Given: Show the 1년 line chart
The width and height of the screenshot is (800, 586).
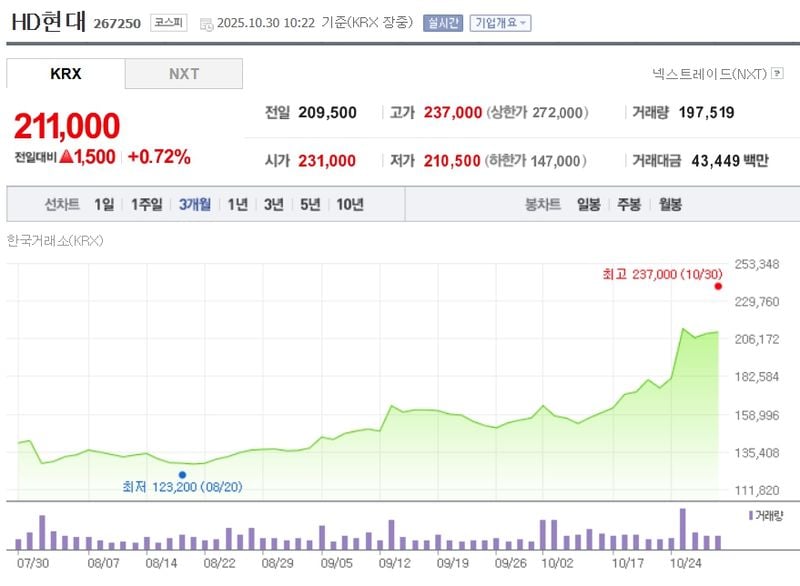Looking at the screenshot, I should pyautogui.click(x=237, y=204).
